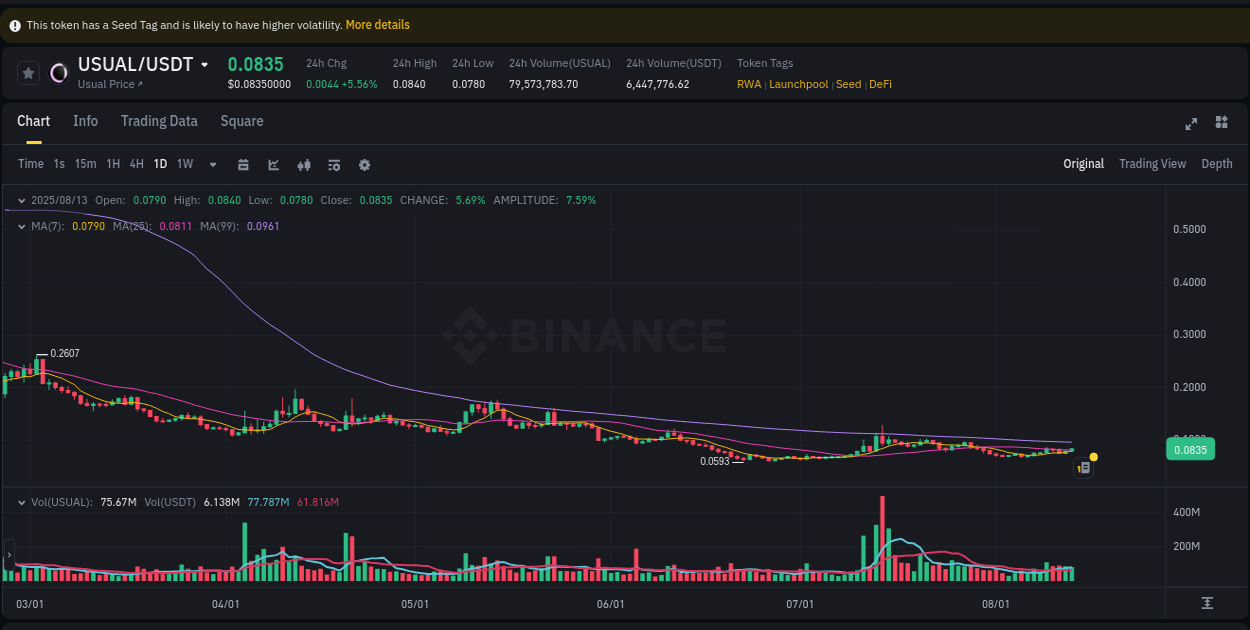Select the 1W timeframe
Viewport: 1250px width, 630px height.
[x=184, y=164]
